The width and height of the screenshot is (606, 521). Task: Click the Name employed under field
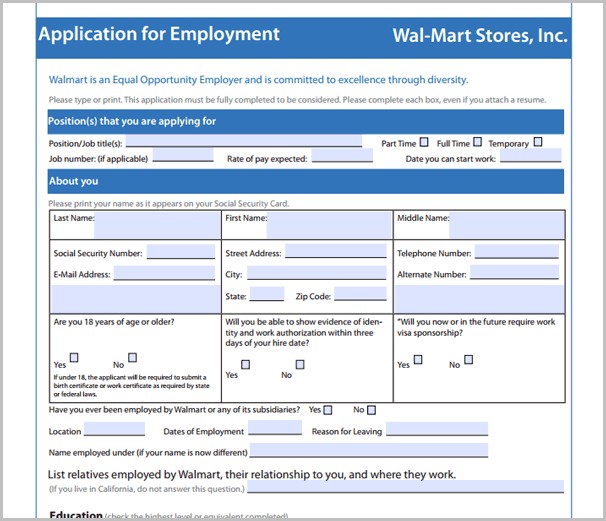point(369,451)
